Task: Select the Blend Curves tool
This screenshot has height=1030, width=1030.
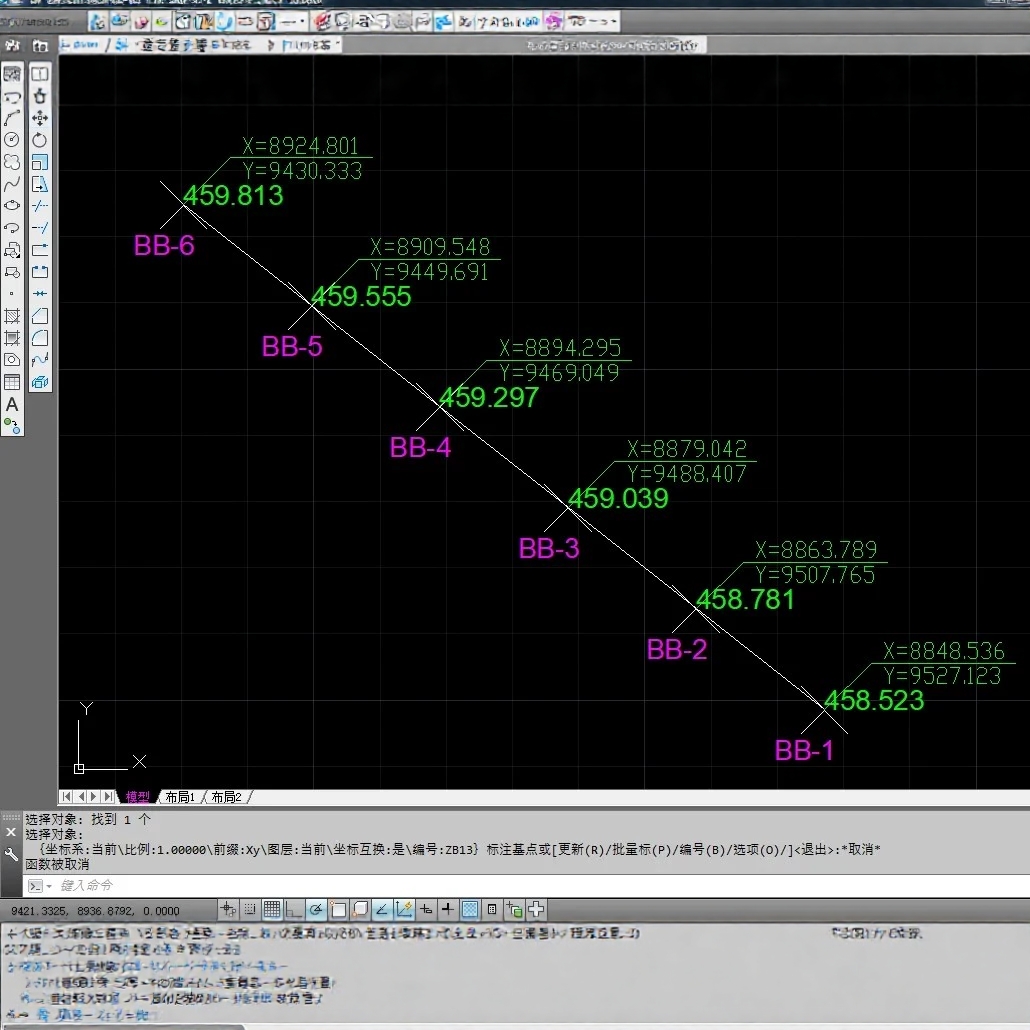Action: pos(40,360)
